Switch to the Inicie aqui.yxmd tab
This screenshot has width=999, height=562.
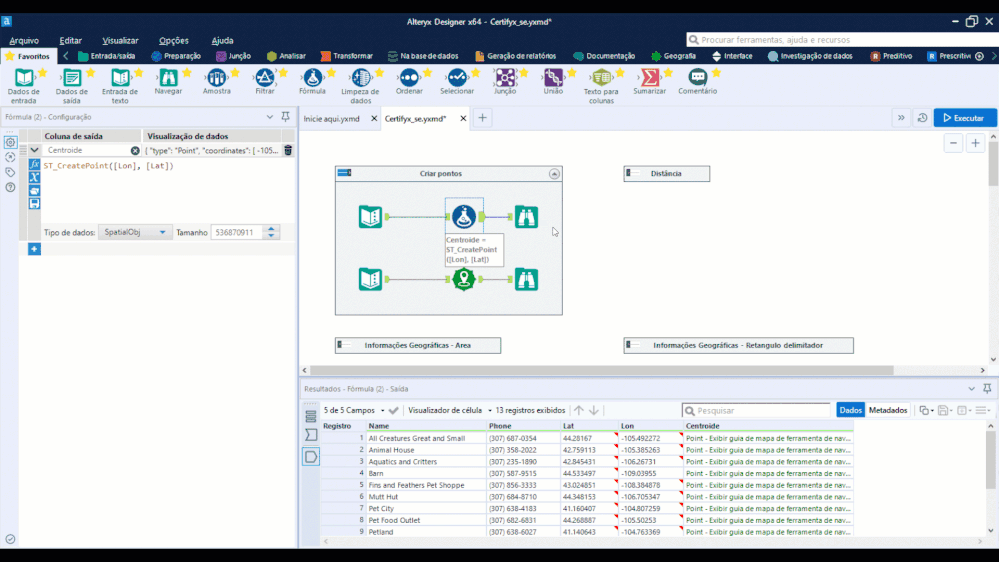pos(331,118)
